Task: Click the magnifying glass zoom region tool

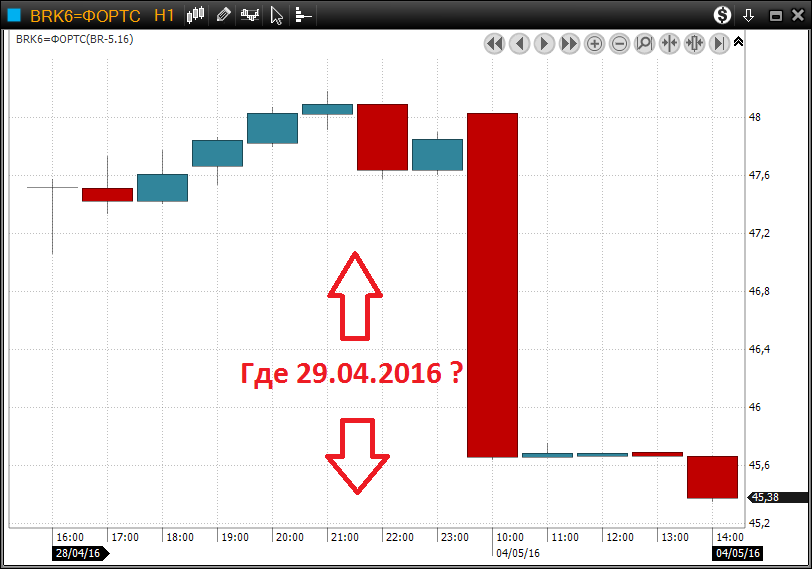Action: click(x=644, y=43)
